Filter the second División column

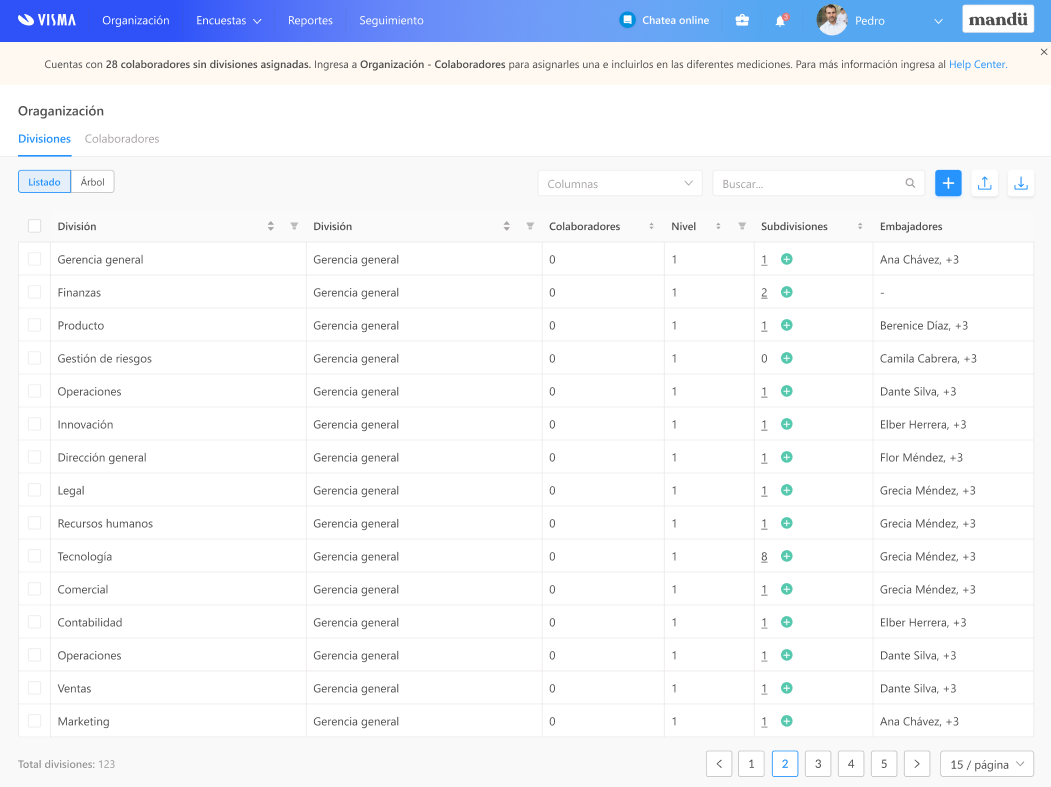pos(530,226)
